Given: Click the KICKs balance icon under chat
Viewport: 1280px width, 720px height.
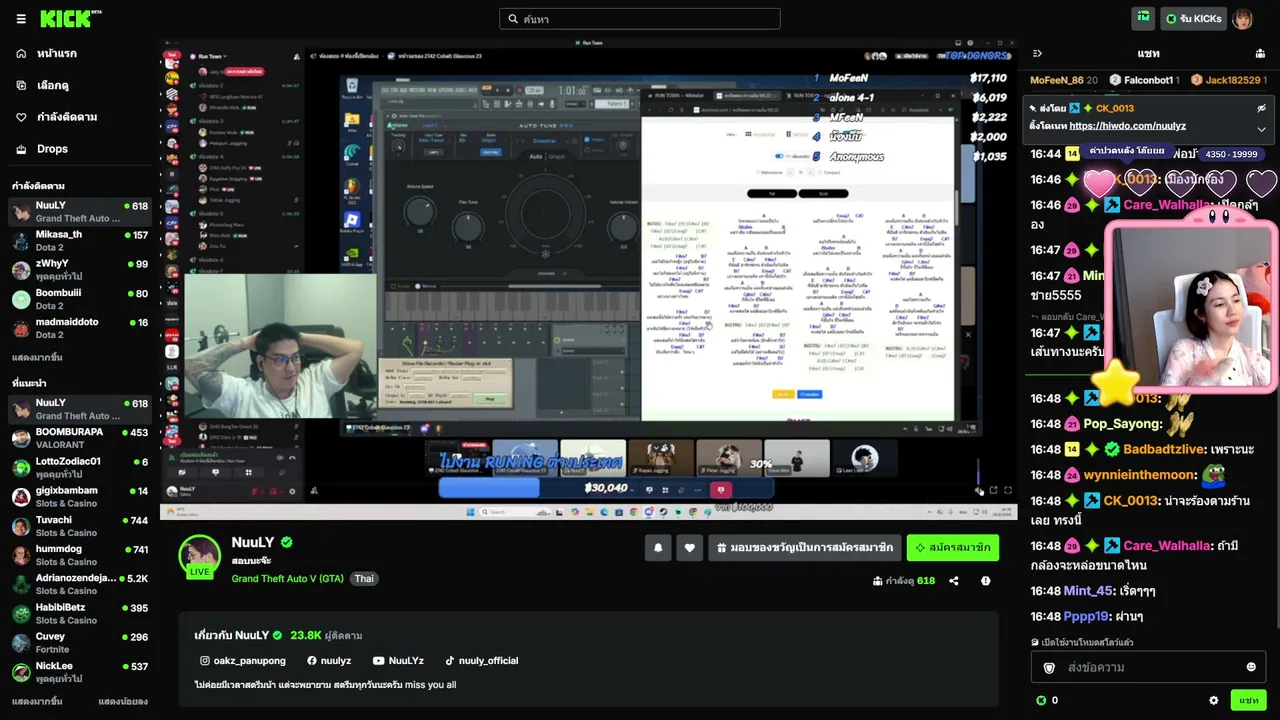Looking at the screenshot, I should [x=1041, y=701].
